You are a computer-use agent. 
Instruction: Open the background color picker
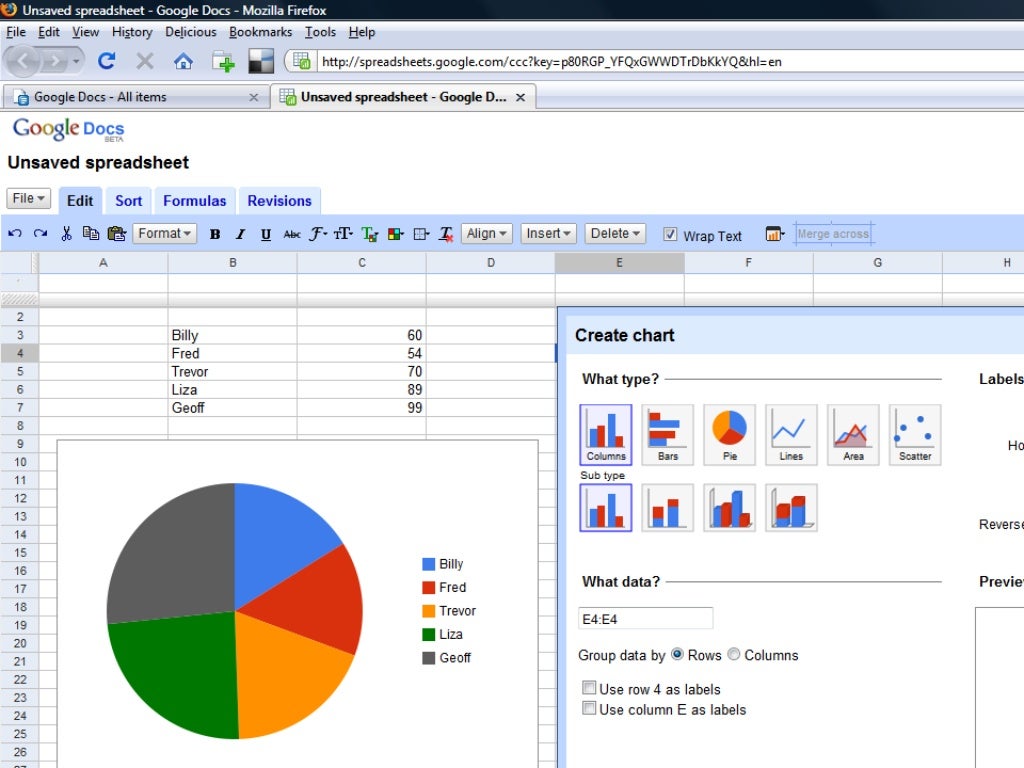396,234
